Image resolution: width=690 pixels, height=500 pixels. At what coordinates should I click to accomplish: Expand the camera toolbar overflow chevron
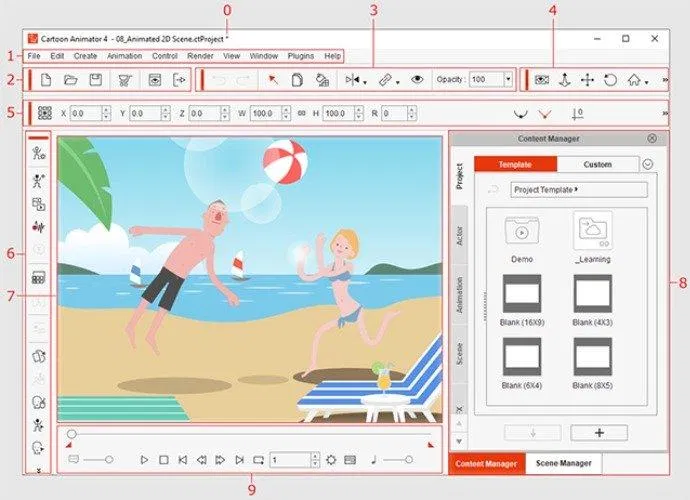pos(665,80)
